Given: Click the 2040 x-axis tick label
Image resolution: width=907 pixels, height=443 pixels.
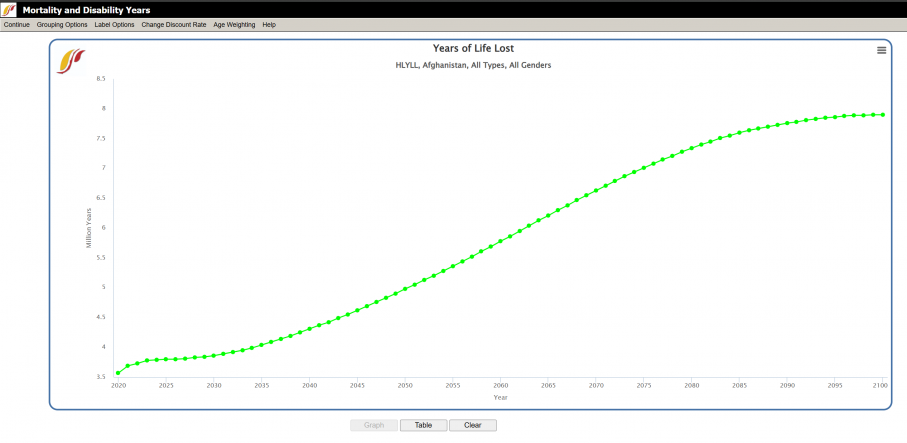Looking at the screenshot, I should (309, 385).
